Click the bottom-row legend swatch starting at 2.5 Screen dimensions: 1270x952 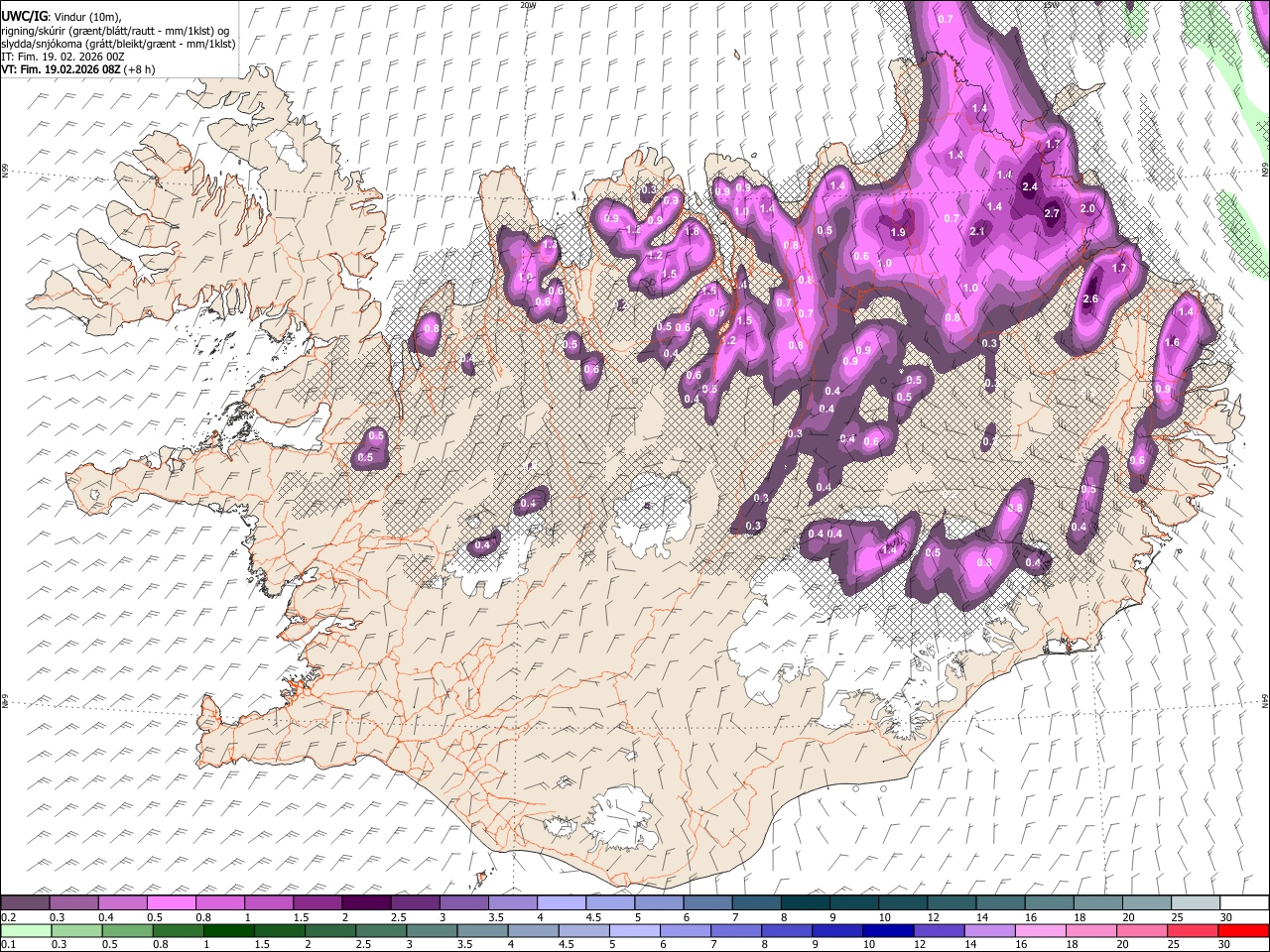(x=380, y=930)
